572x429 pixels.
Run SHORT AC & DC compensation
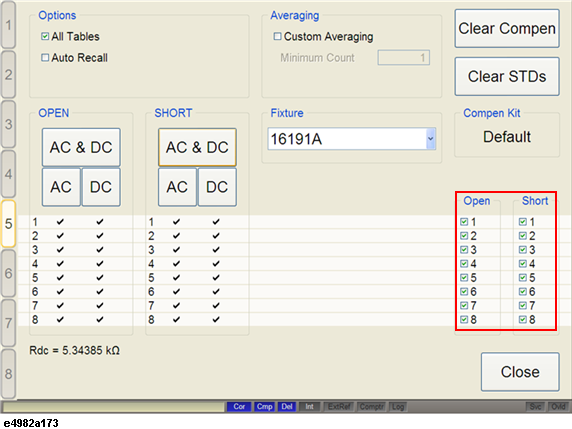(197, 147)
